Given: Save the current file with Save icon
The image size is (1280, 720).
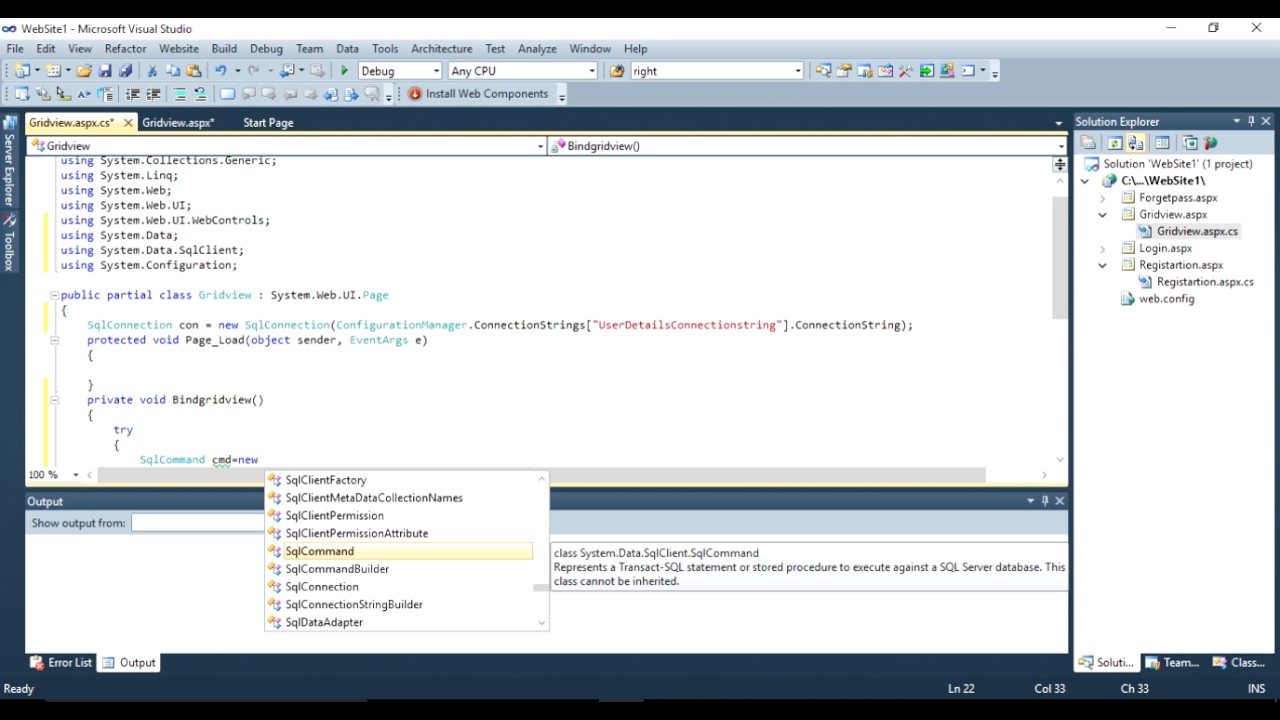Looking at the screenshot, I should 105,71.
